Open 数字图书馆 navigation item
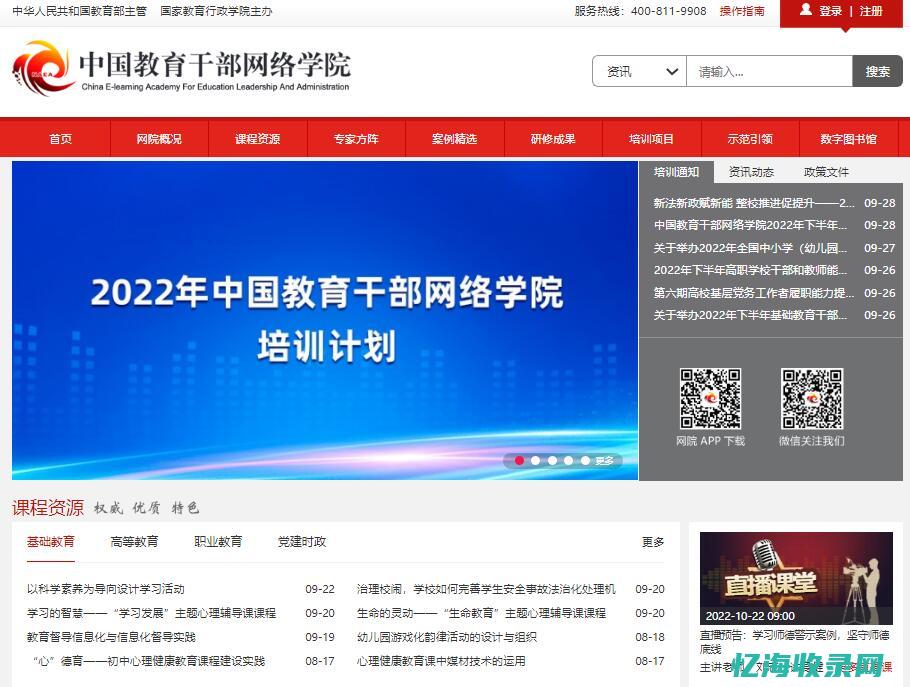The image size is (910, 687). [x=848, y=139]
